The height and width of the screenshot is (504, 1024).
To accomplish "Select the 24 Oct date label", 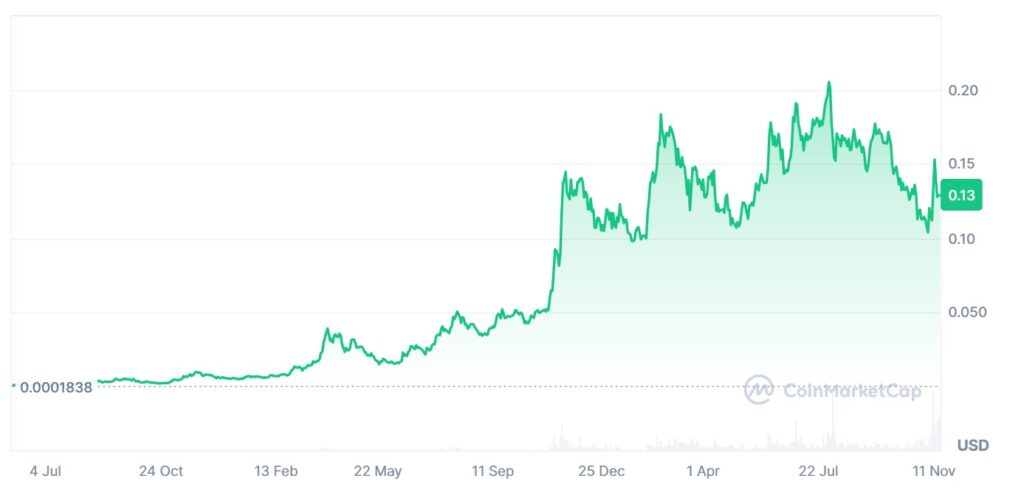I will click(161, 470).
